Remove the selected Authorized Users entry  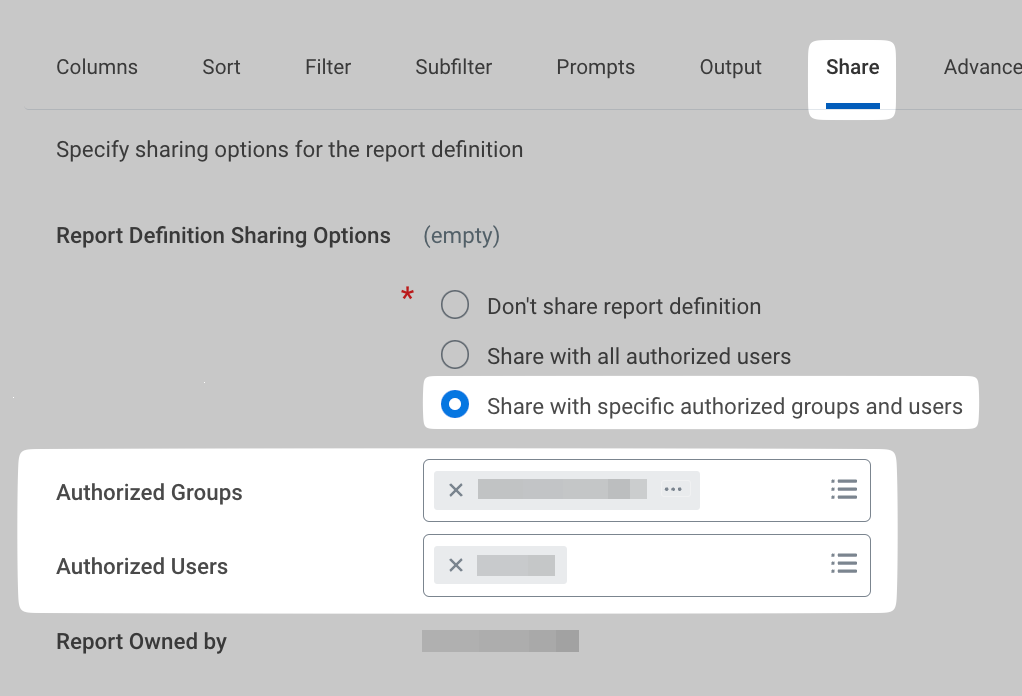coord(456,565)
